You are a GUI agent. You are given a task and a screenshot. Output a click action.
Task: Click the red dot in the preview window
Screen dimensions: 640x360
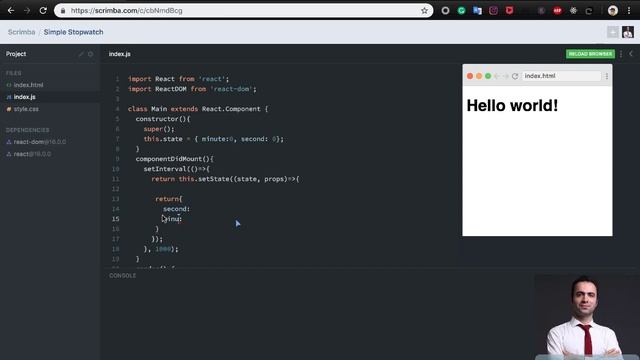470,76
